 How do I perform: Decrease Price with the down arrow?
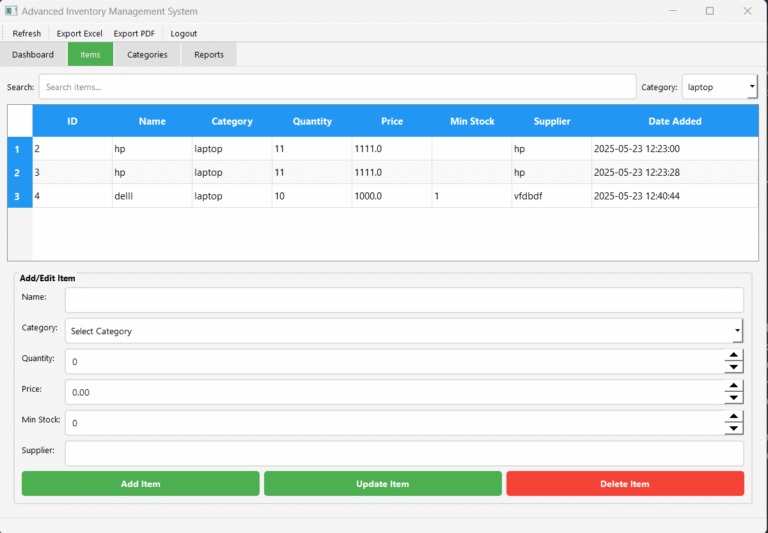pos(734,398)
